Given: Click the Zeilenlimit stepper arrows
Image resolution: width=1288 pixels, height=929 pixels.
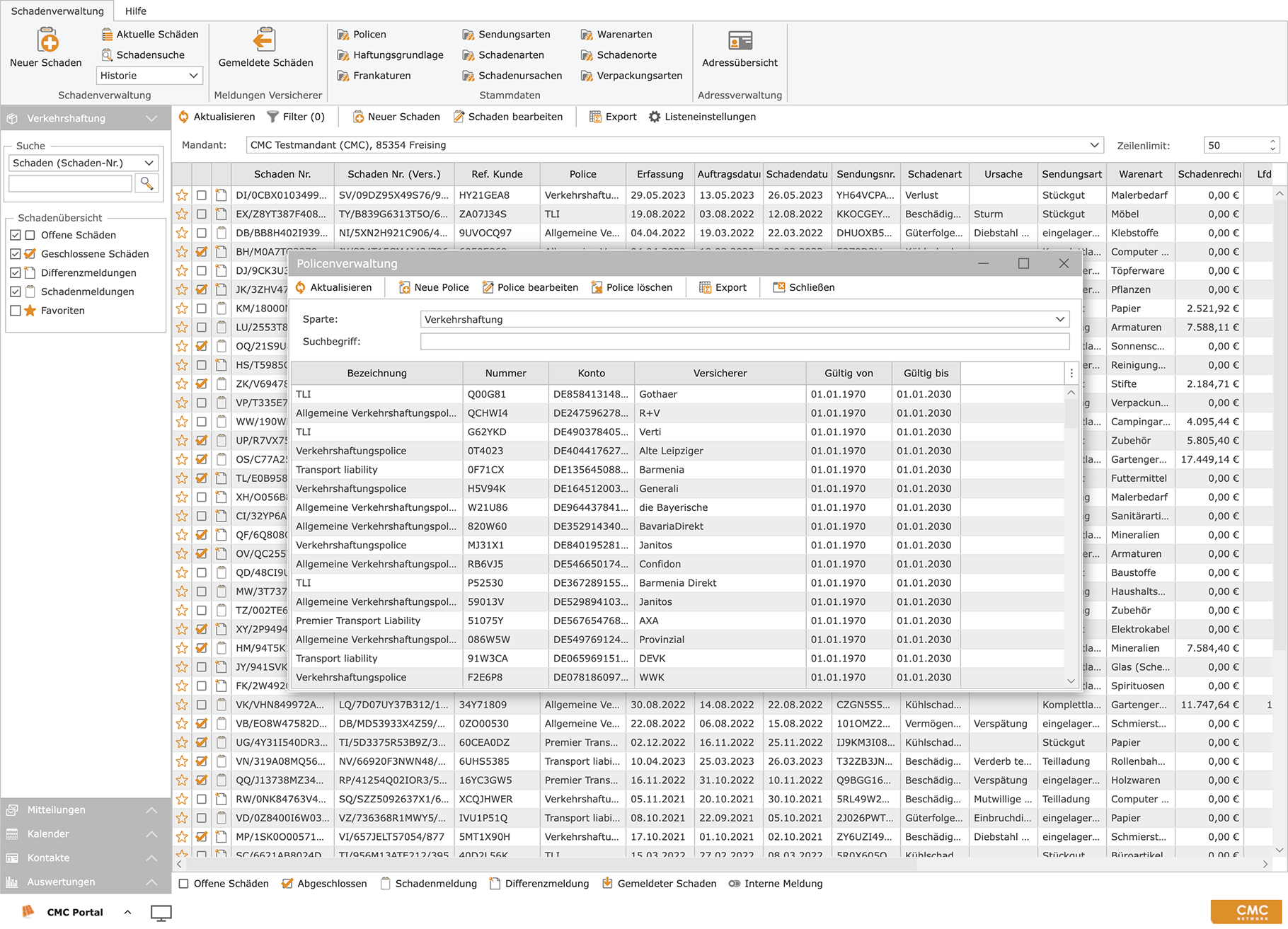Looking at the screenshot, I should [1272, 145].
